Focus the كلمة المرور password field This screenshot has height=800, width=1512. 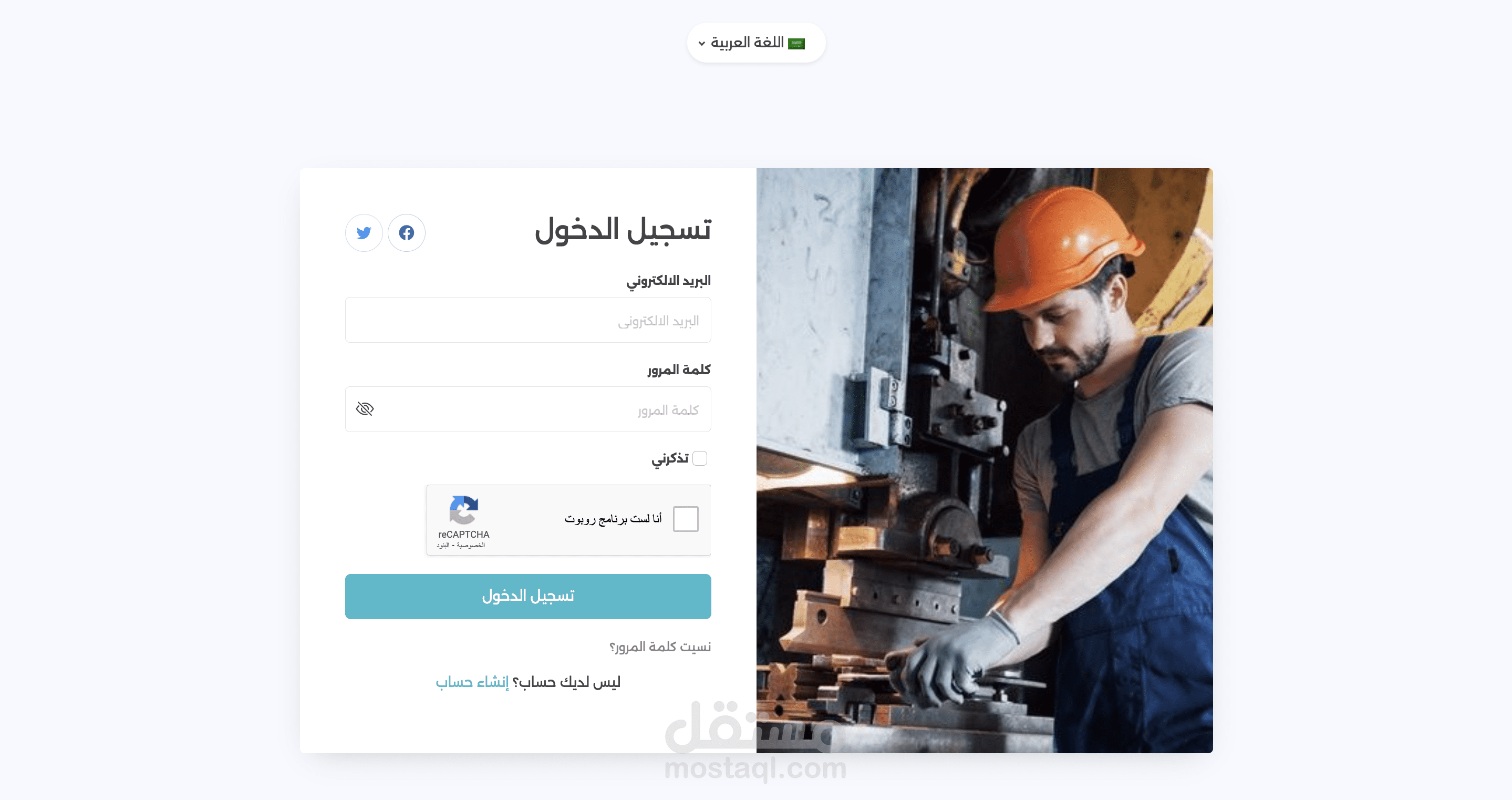point(527,409)
